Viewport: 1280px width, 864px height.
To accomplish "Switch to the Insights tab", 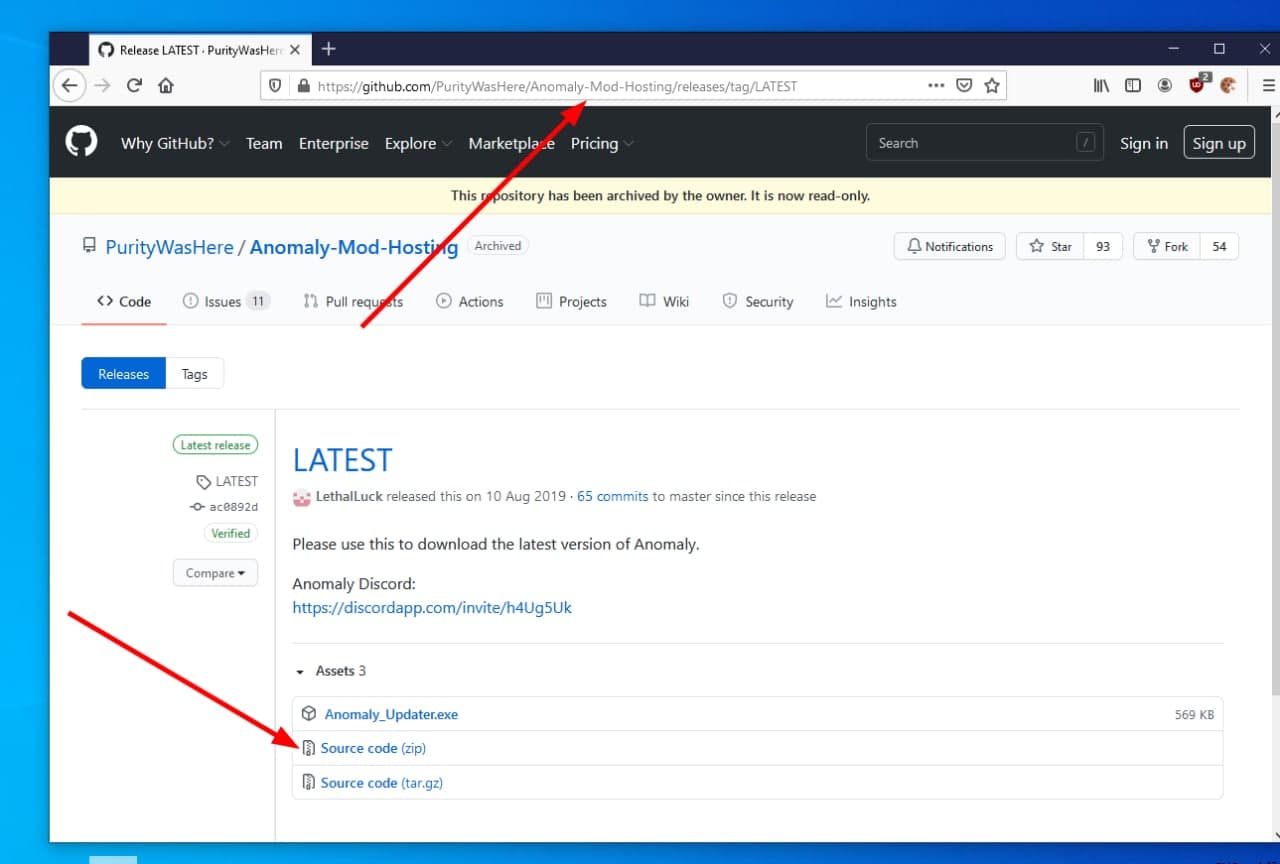I will click(861, 301).
